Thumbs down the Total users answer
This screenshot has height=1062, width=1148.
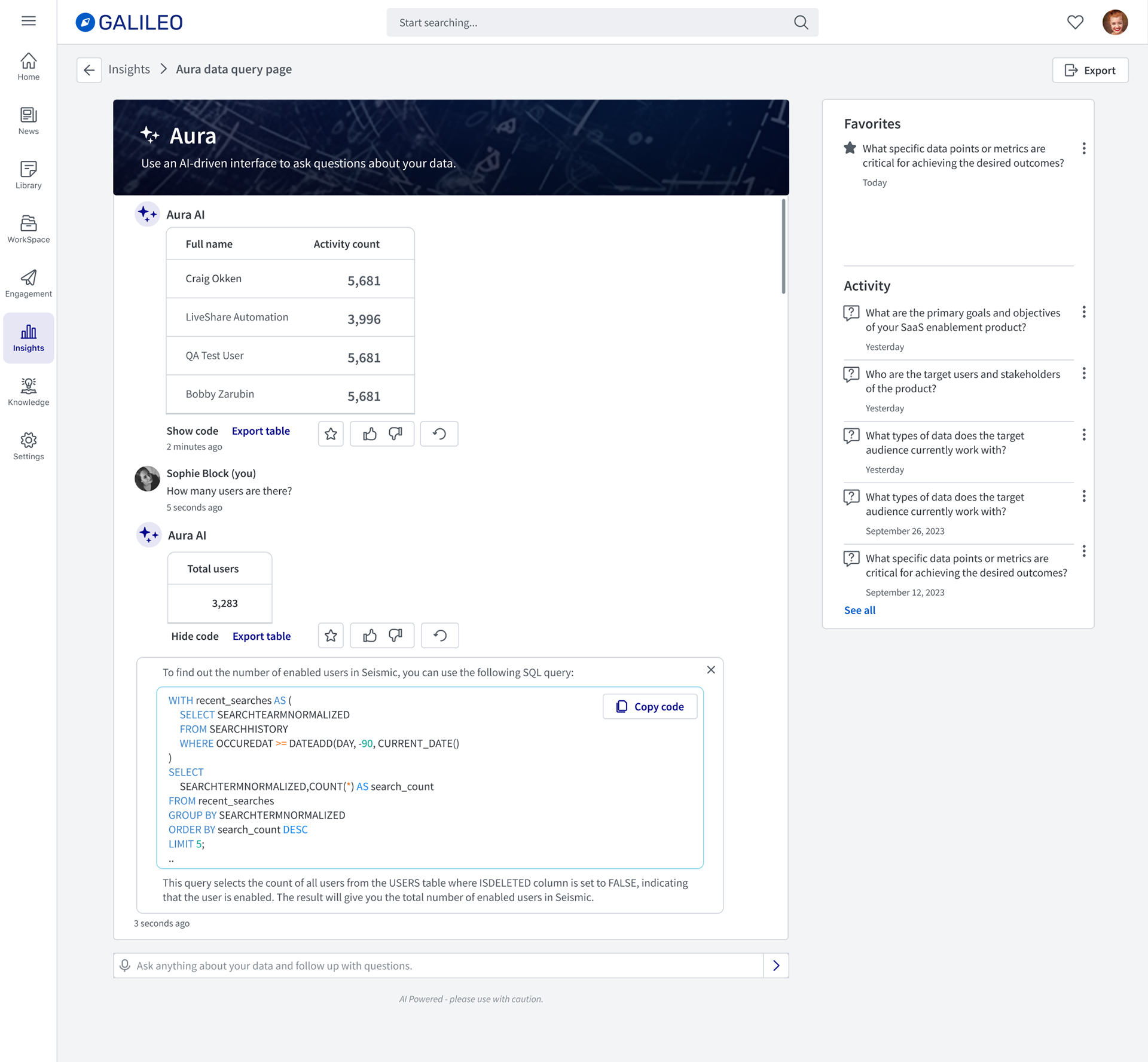pyautogui.click(x=395, y=635)
